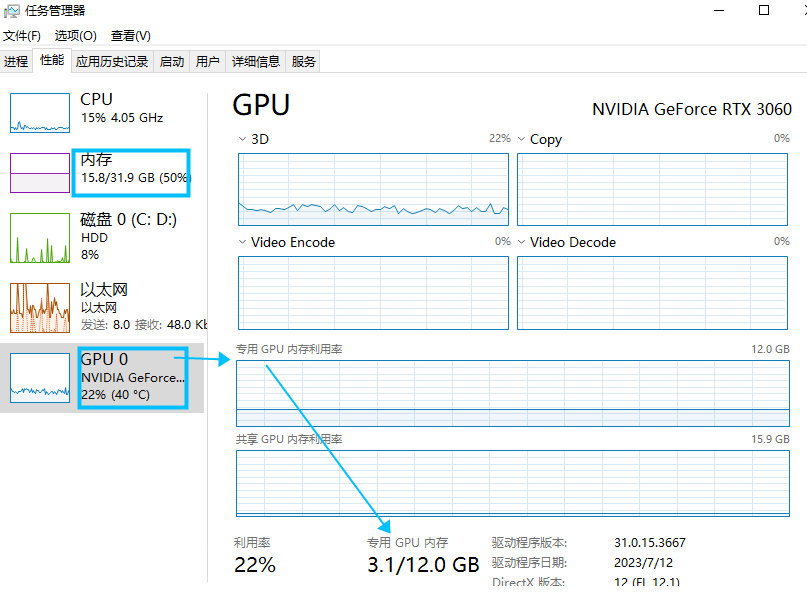Open the 选项(O) menu

(73, 35)
